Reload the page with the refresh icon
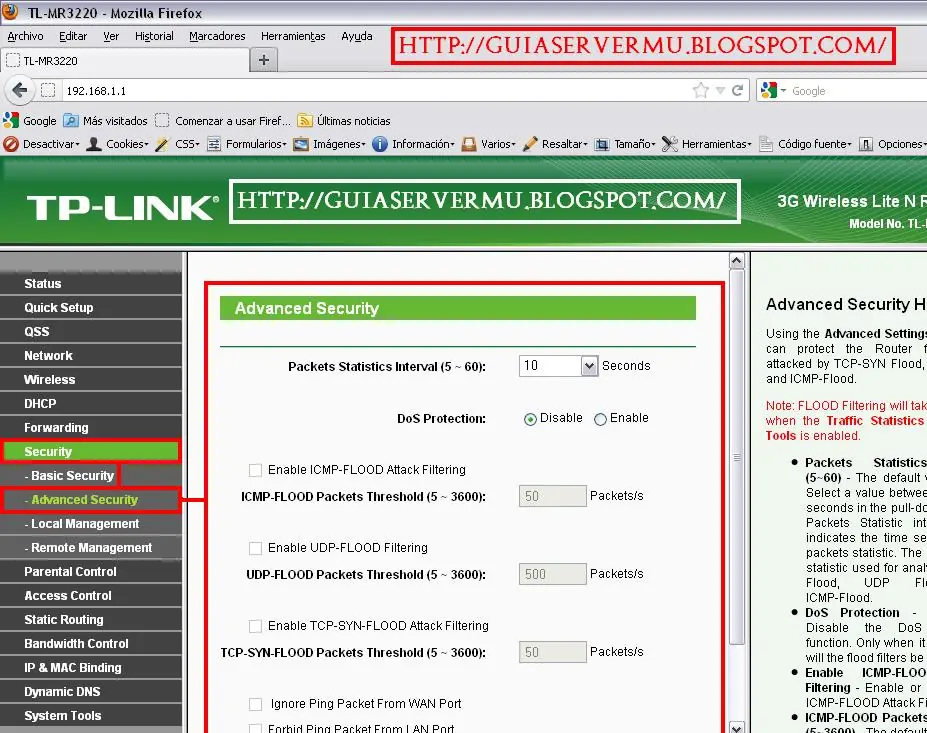The image size is (927, 733). pyautogui.click(x=737, y=90)
